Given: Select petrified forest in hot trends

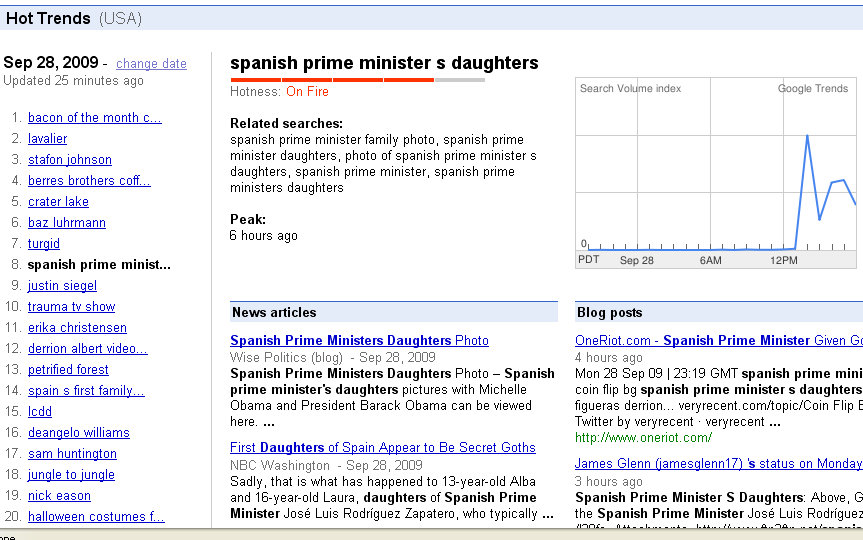Looking at the screenshot, I should (x=68, y=369).
